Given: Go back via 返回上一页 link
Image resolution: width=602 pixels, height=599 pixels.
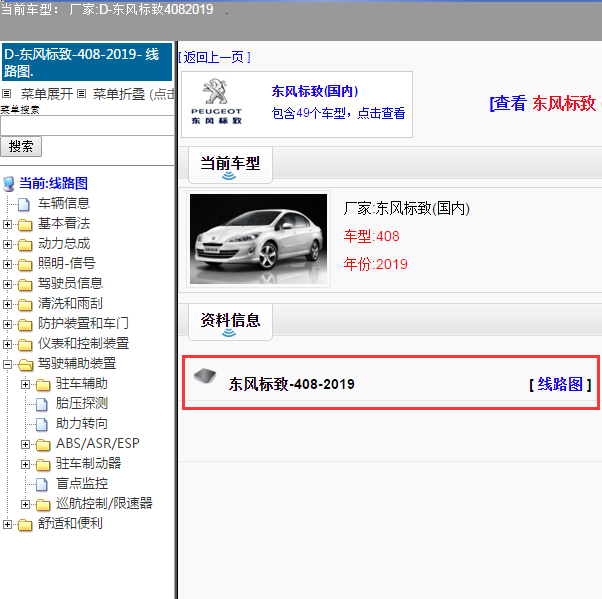Looking at the screenshot, I should pos(215,57).
